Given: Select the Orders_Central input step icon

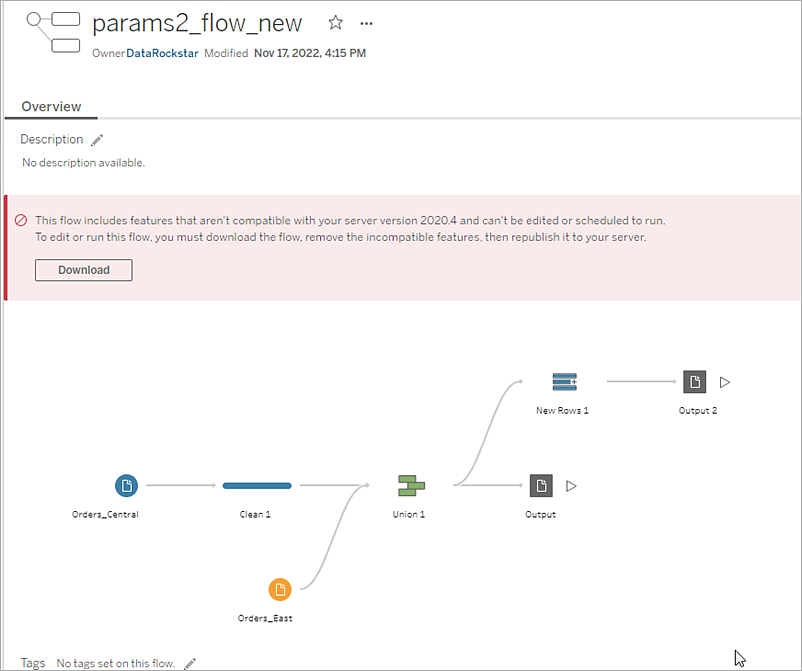Looking at the screenshot, I should [x=126, y=485].
